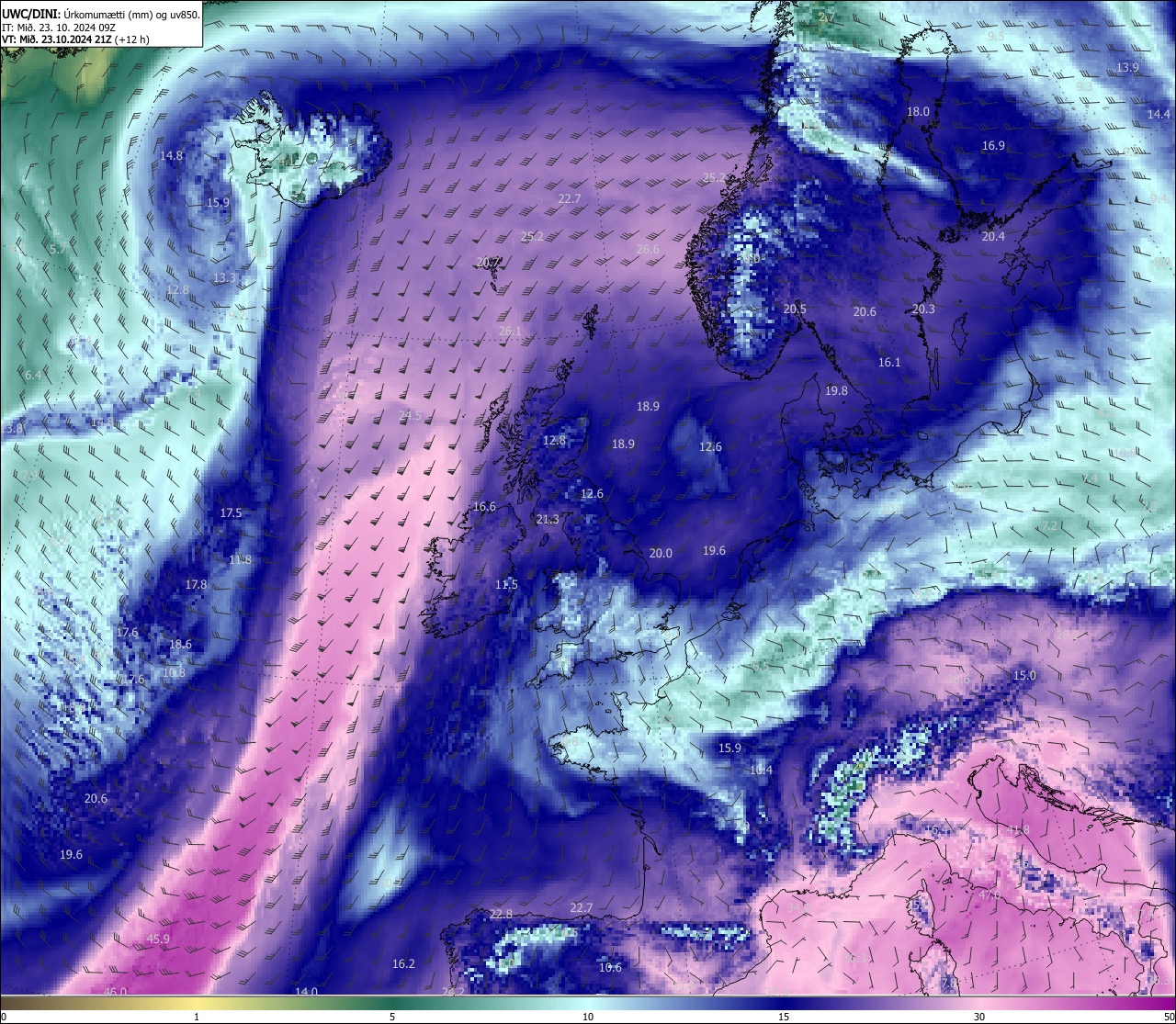Click the 20.7 value near the Faroes
Viewport: 1176px width, 1024px height.
point(489,263)
